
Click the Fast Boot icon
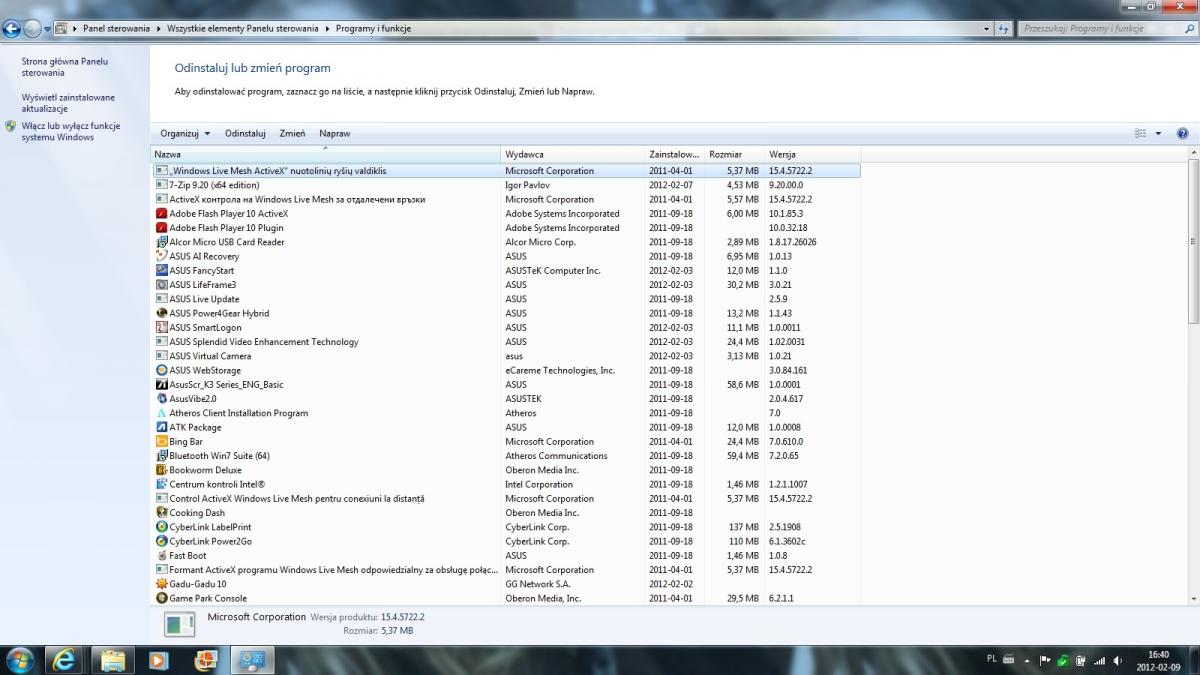161,556
